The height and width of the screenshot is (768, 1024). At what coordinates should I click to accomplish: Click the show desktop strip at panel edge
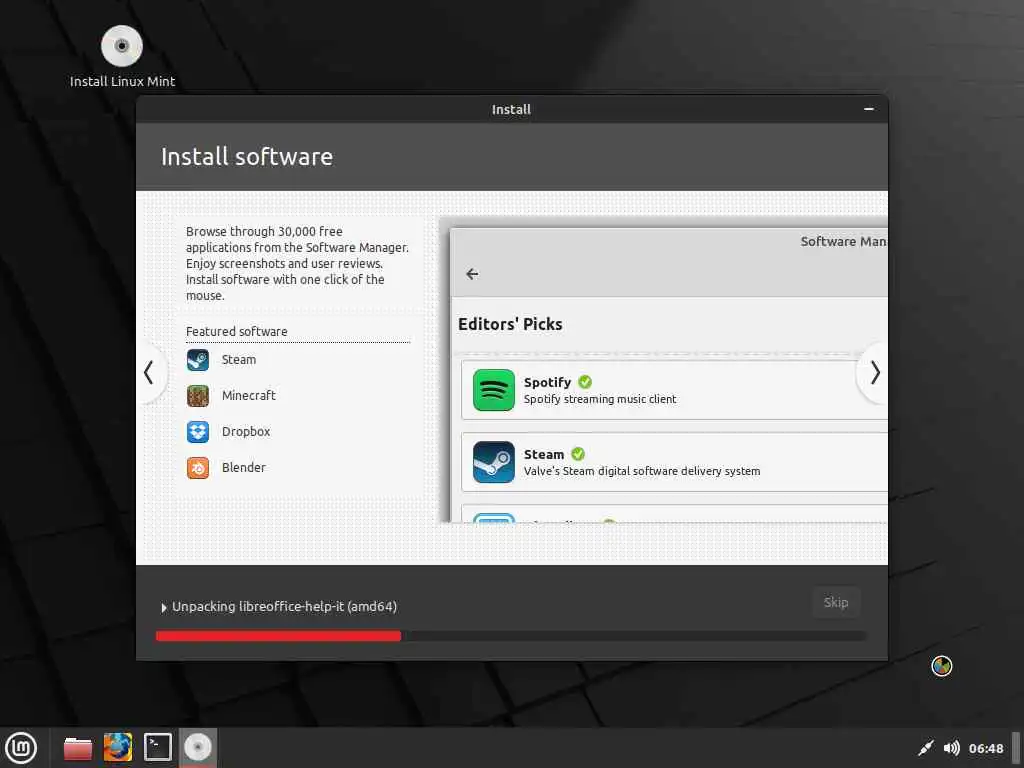tap(1016, 748)
